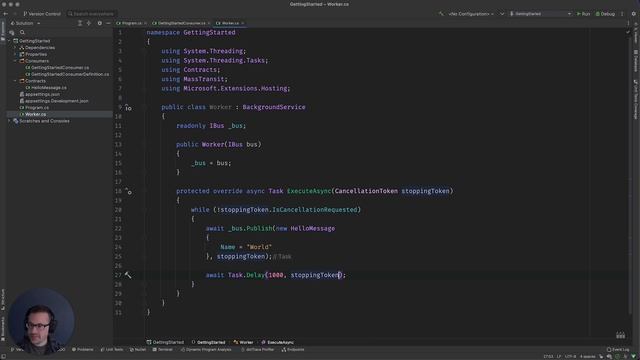The image size is (640, 360).
Task: Switch to the Program.cs tab
Action: tap(132, 23)
